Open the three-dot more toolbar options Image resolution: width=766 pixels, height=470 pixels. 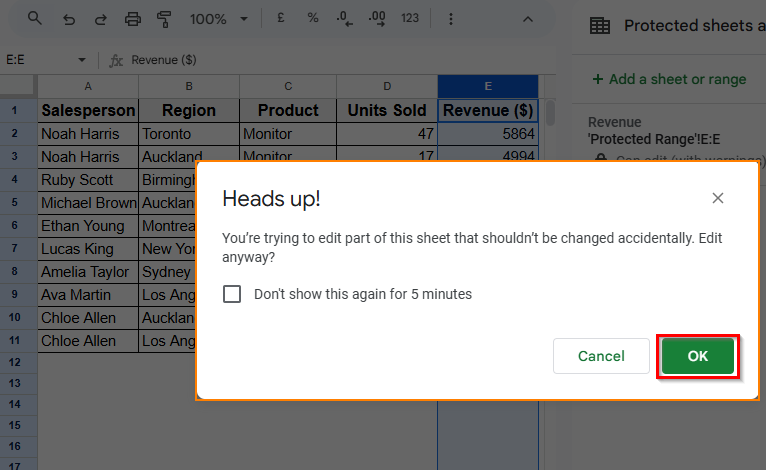tap(450, 19)
